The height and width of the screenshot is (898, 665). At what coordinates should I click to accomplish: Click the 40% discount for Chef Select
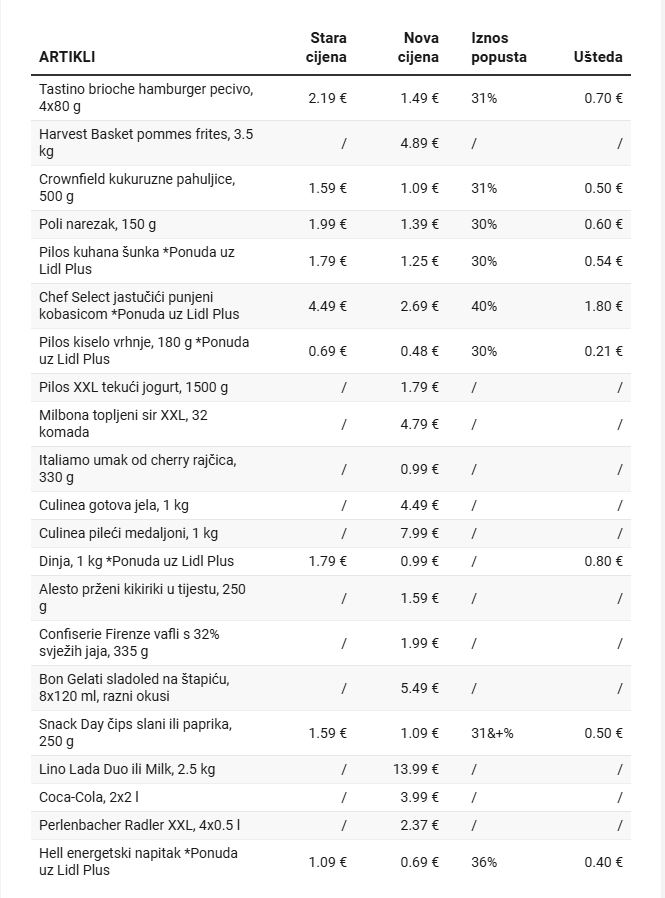click(x=484, y=306)
